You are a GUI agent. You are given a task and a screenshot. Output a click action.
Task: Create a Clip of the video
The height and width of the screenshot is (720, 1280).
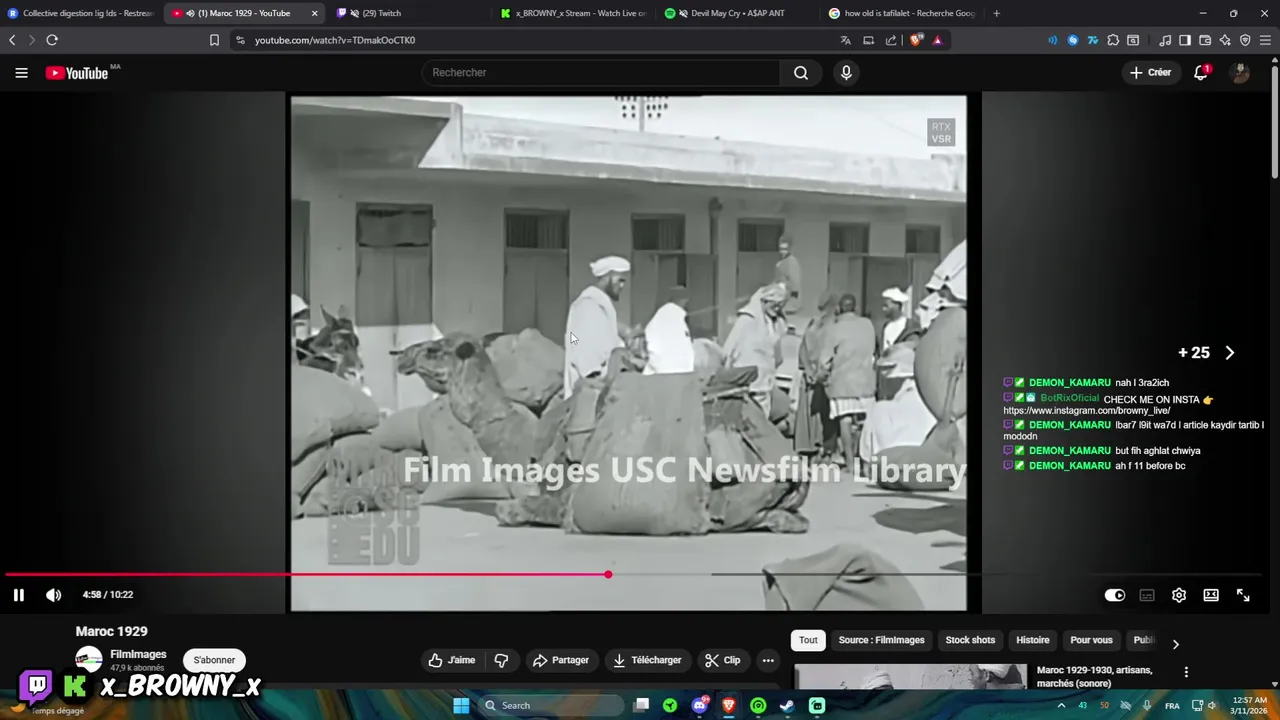722,660
